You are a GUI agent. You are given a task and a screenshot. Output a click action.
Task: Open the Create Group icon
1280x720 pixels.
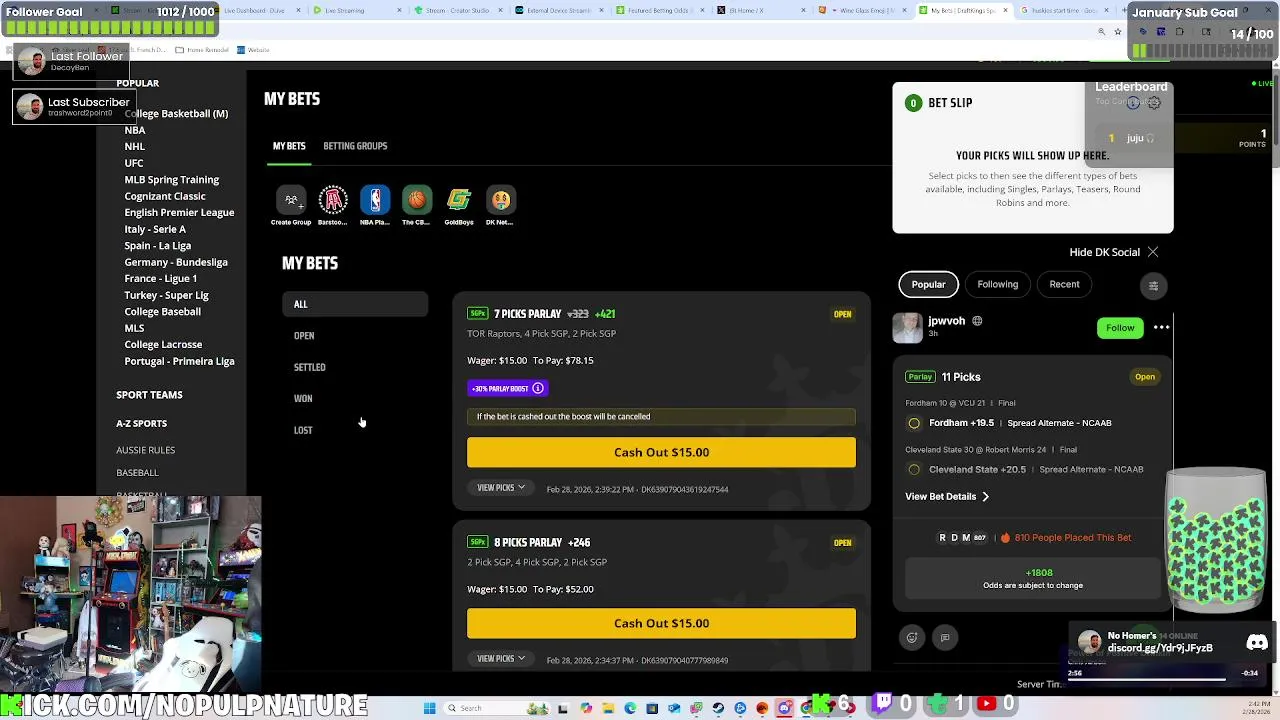tap(291, 200)
